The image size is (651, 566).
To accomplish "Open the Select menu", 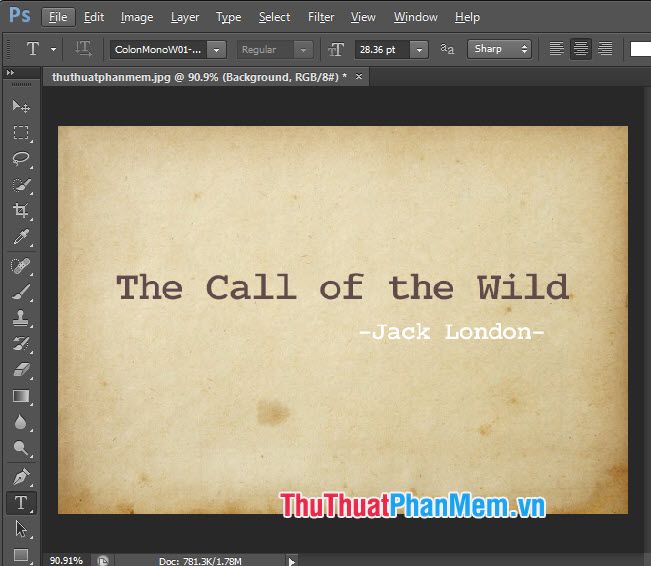I will tap(274, 17).
